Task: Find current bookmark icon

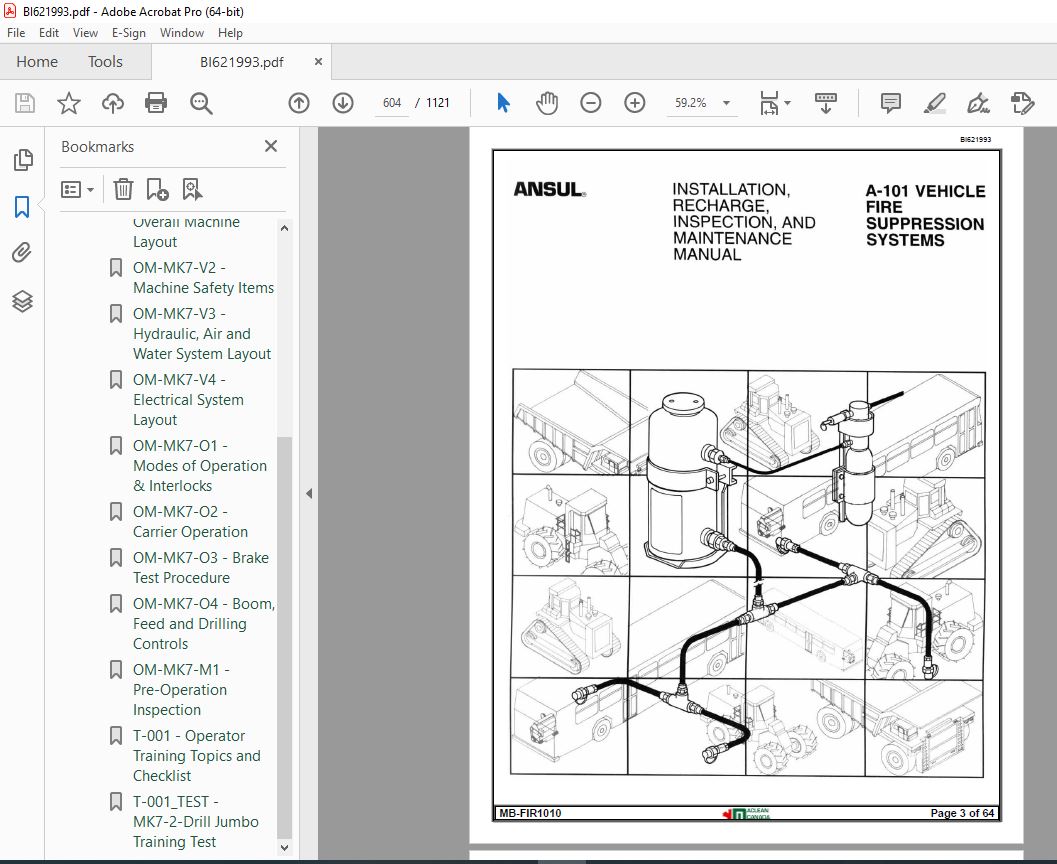Action: (x=192, y=189)
